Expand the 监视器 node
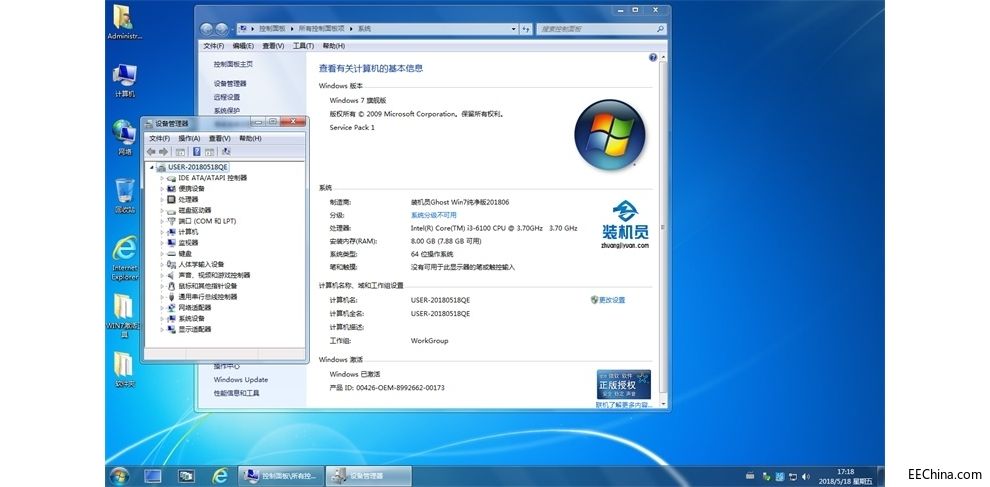Viewport: 990px width, 487px height. click(162, 243)
